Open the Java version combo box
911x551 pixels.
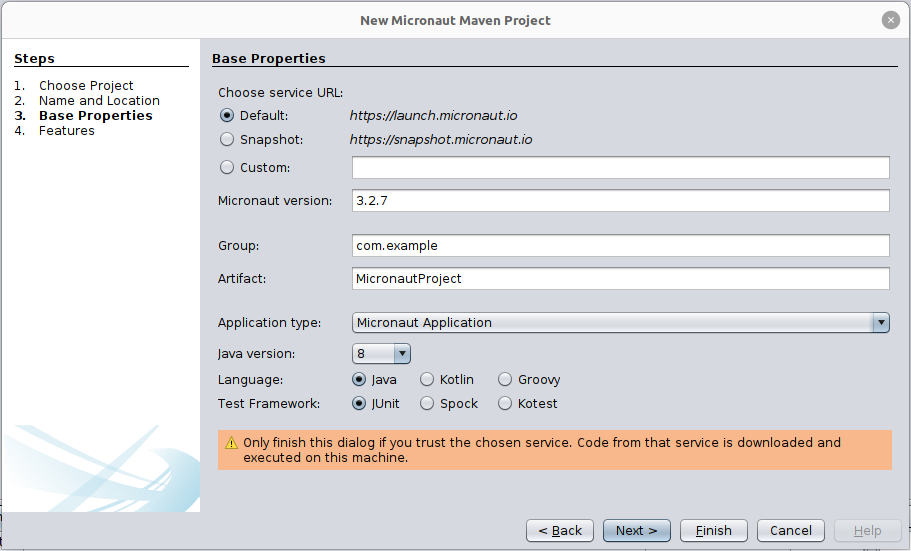click(x=381, y=353)
